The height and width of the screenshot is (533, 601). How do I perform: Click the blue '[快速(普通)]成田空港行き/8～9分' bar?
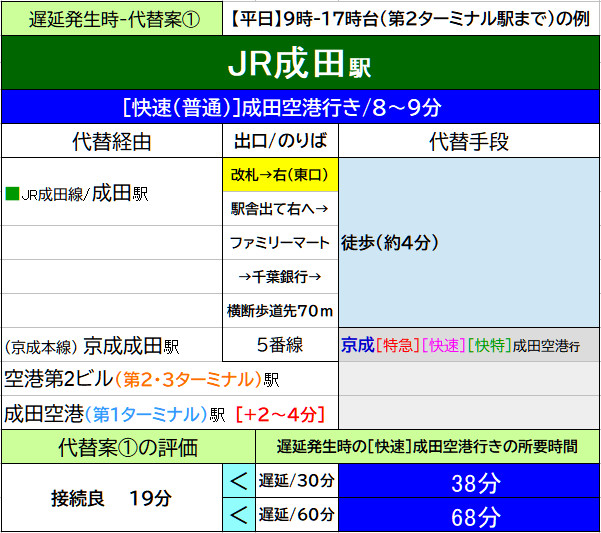tap(300, 107)
